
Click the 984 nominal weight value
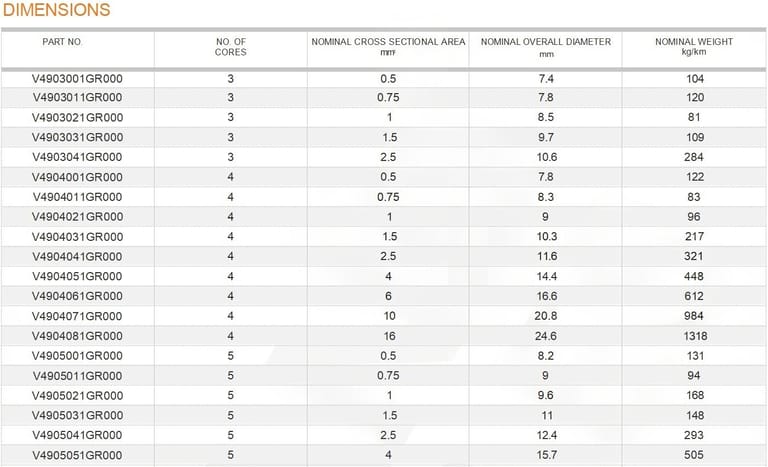click(x=694, y=316)
